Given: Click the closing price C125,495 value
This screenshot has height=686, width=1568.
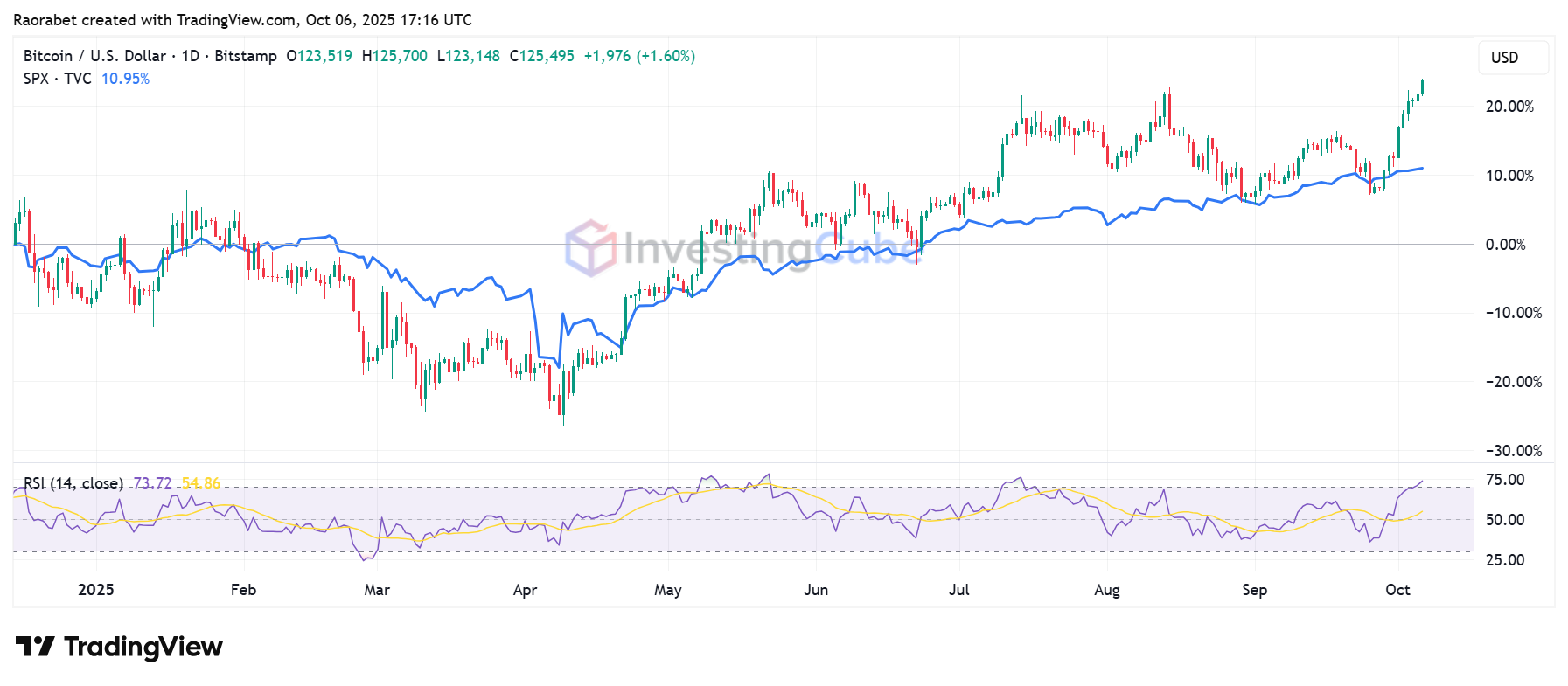Looking at the screenshot, I should point(541,56).
